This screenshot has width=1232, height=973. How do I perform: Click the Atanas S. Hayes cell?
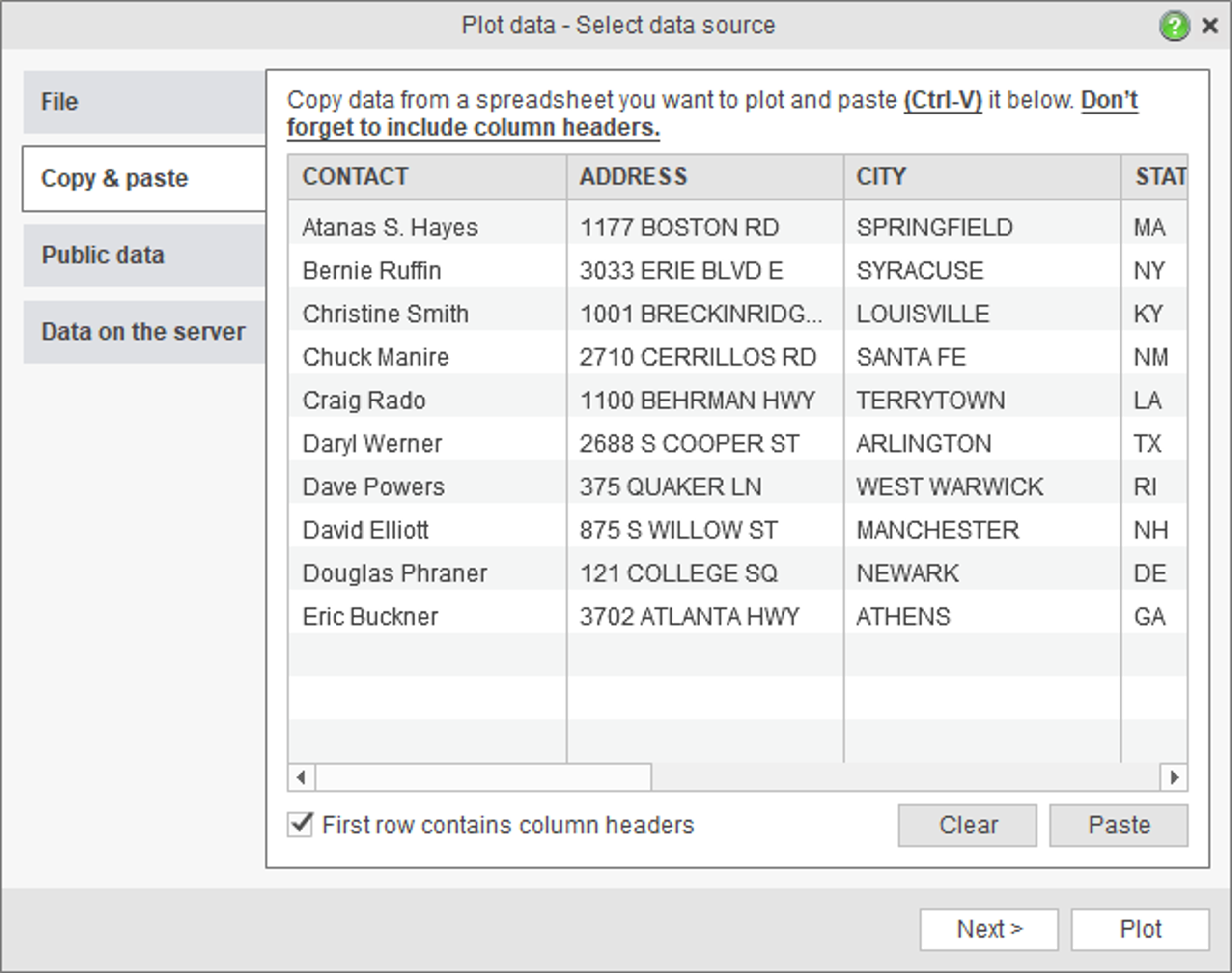tap(427, 228)
